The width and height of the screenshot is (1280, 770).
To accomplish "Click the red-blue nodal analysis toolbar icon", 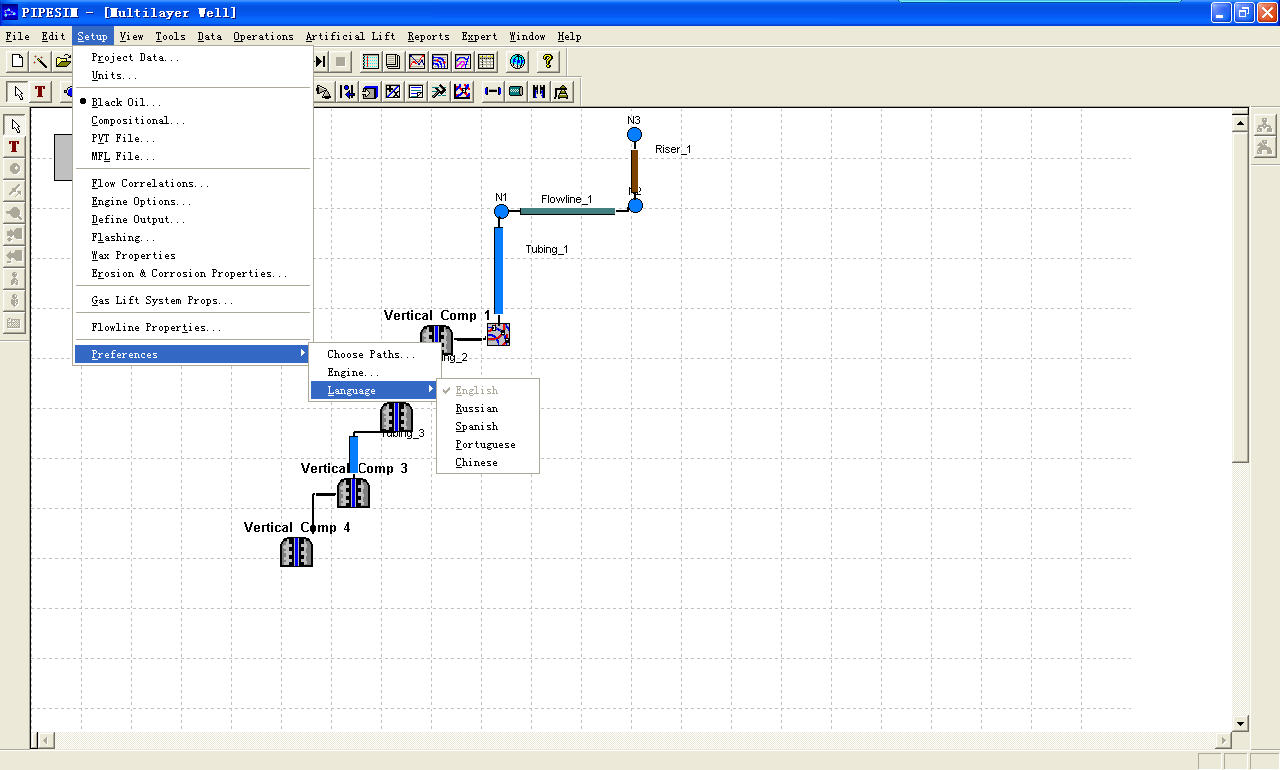I will [462, 92].
